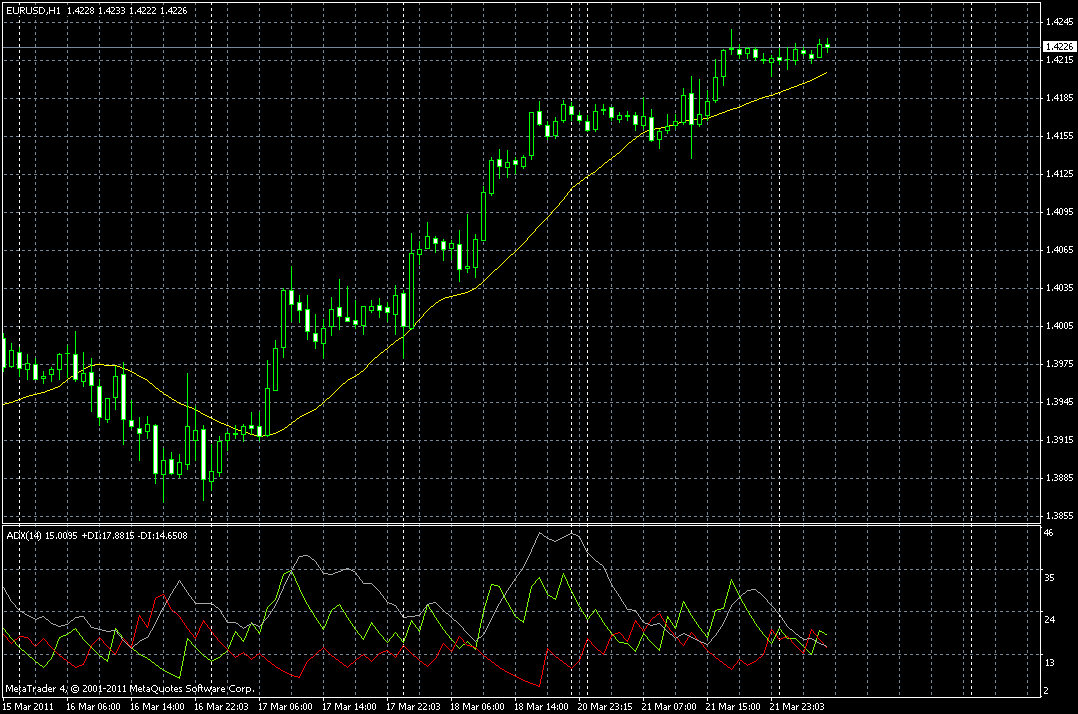Click the ADX scale value 46
Image resolution: width=1078 pixels, height=714 pixels.
point(1049,533)
